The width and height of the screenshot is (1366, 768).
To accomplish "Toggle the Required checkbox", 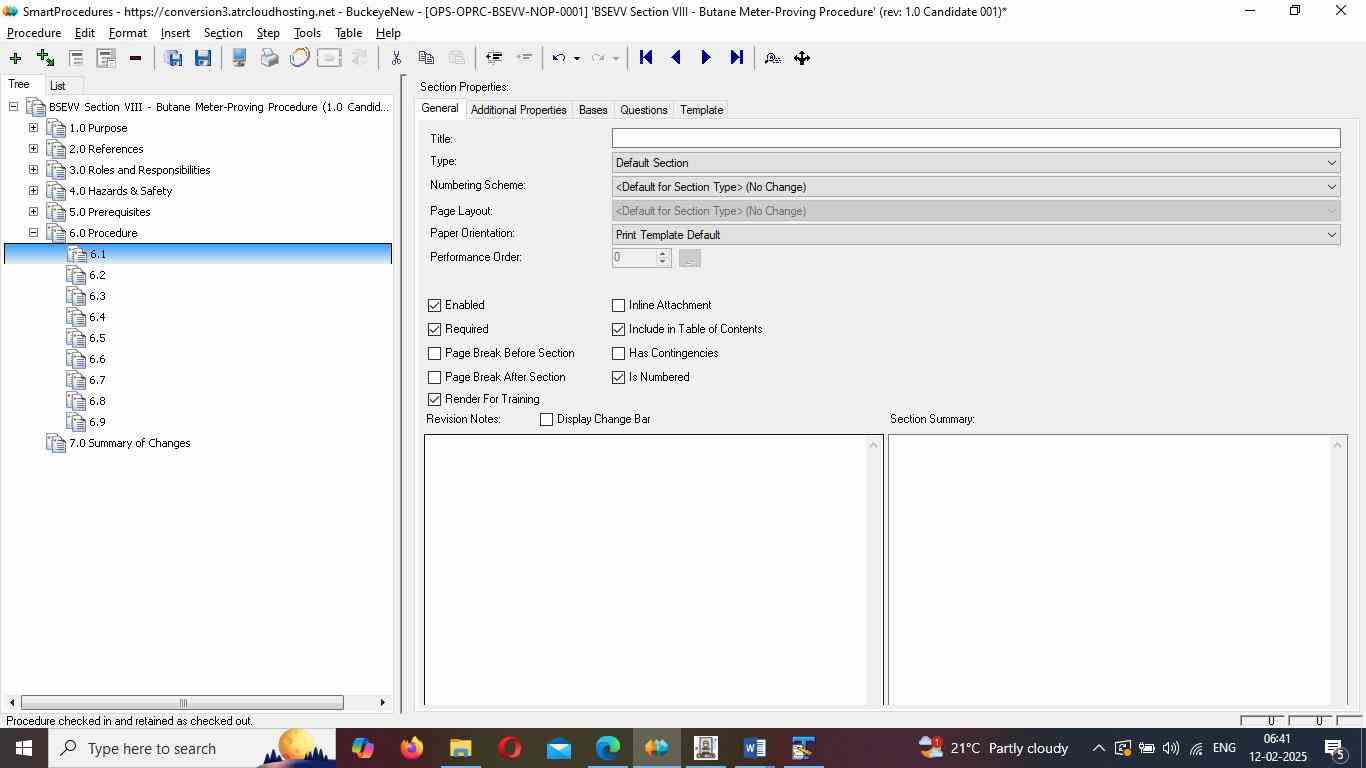I will coord(434,329).
